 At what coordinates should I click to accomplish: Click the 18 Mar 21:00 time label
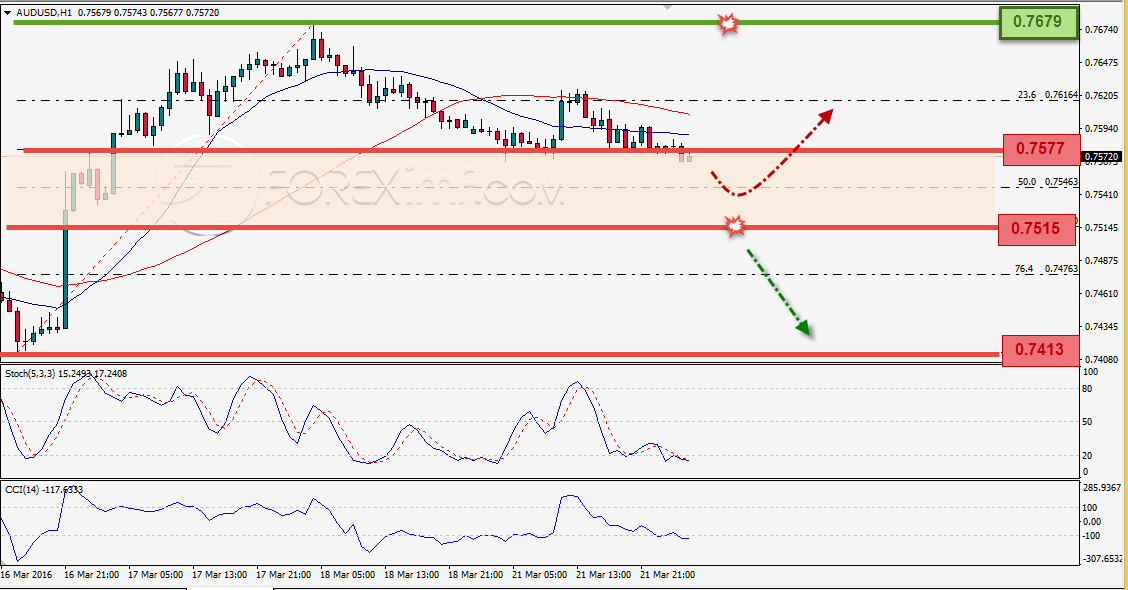476,575
